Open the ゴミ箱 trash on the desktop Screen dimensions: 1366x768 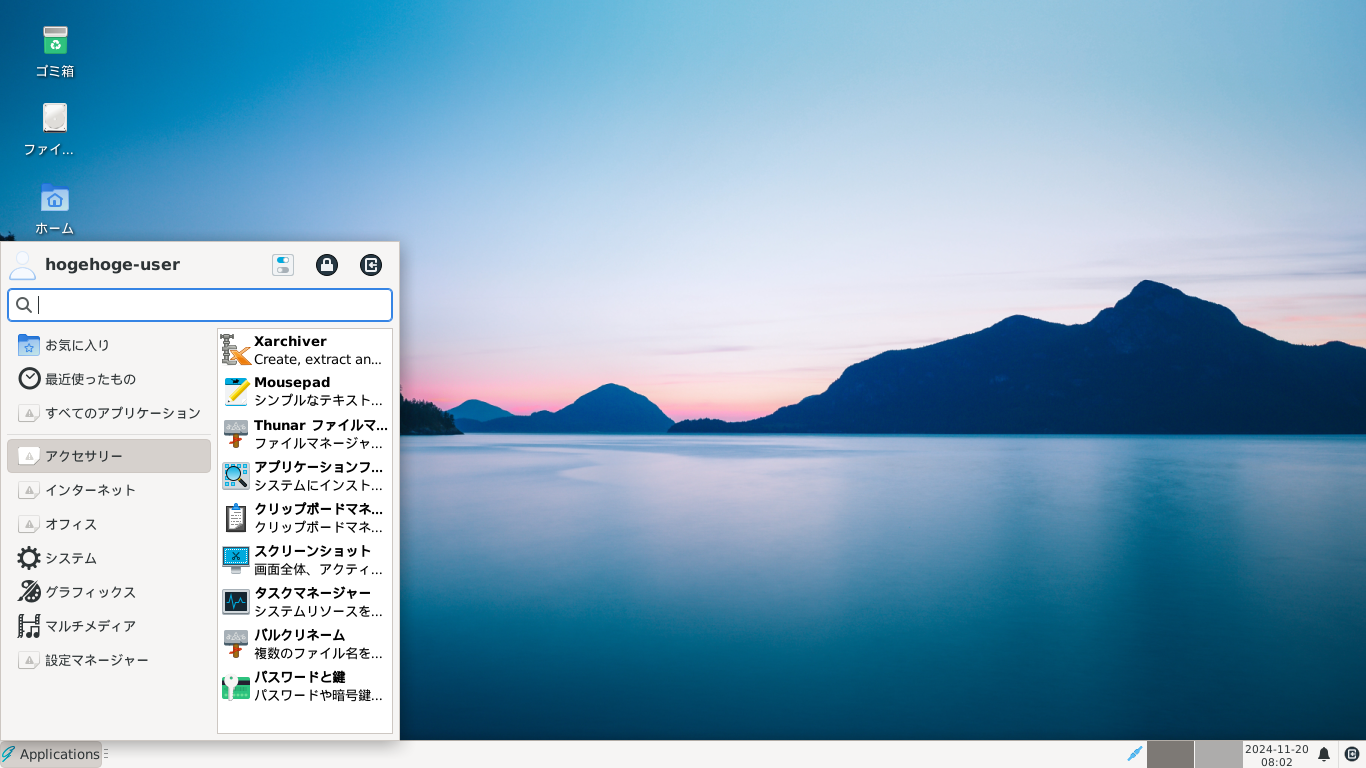[54, 48]
